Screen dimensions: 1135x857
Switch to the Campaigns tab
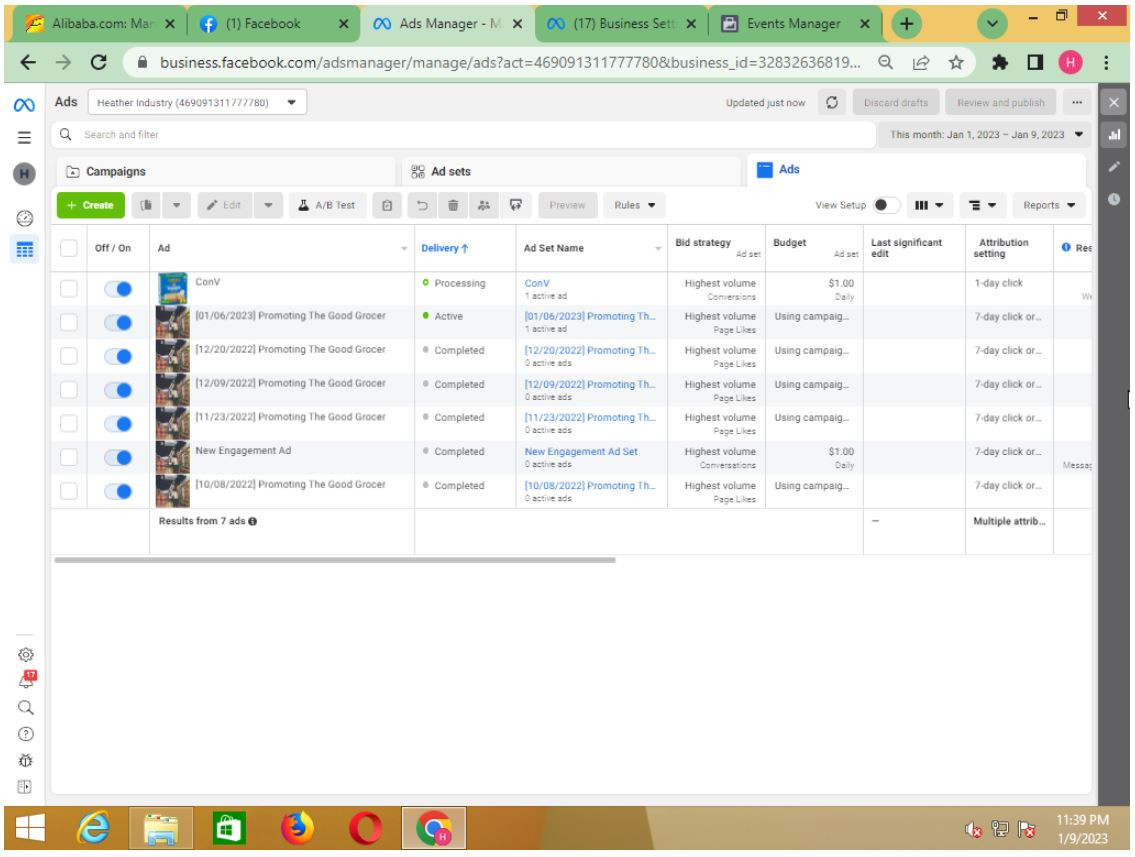(226, 172)
